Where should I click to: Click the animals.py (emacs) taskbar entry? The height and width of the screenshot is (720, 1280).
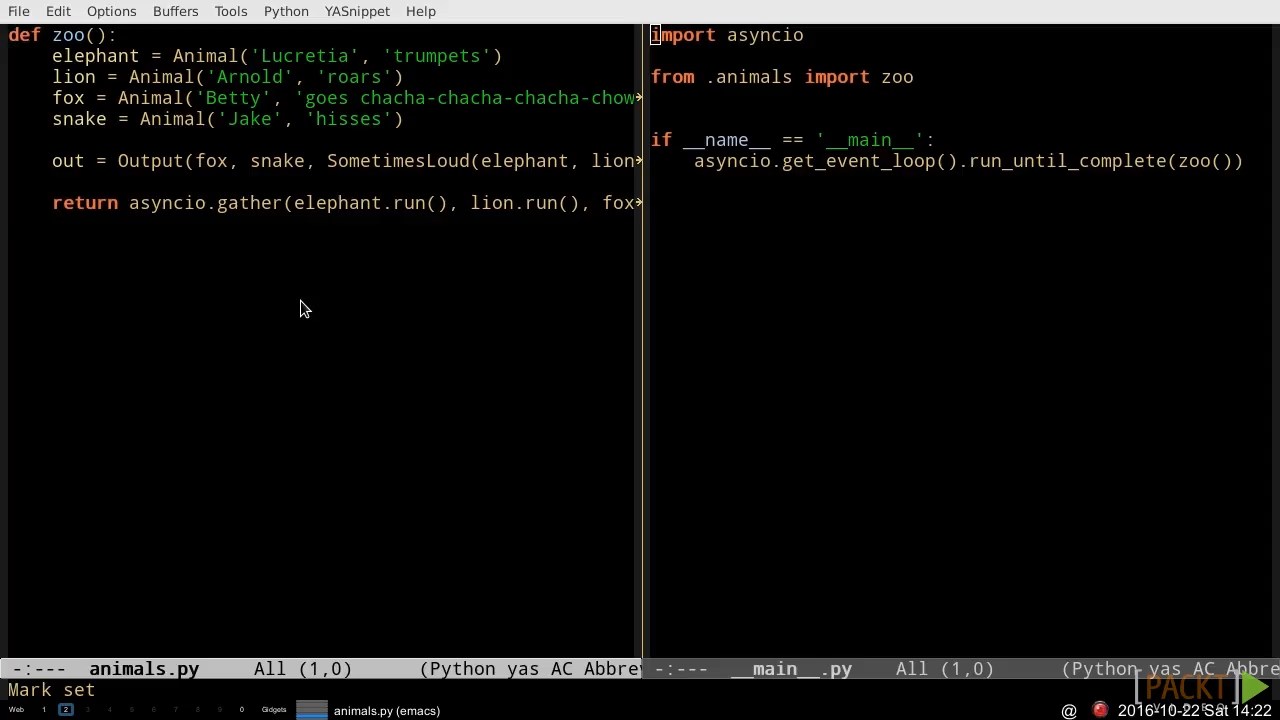coord(386,711)
